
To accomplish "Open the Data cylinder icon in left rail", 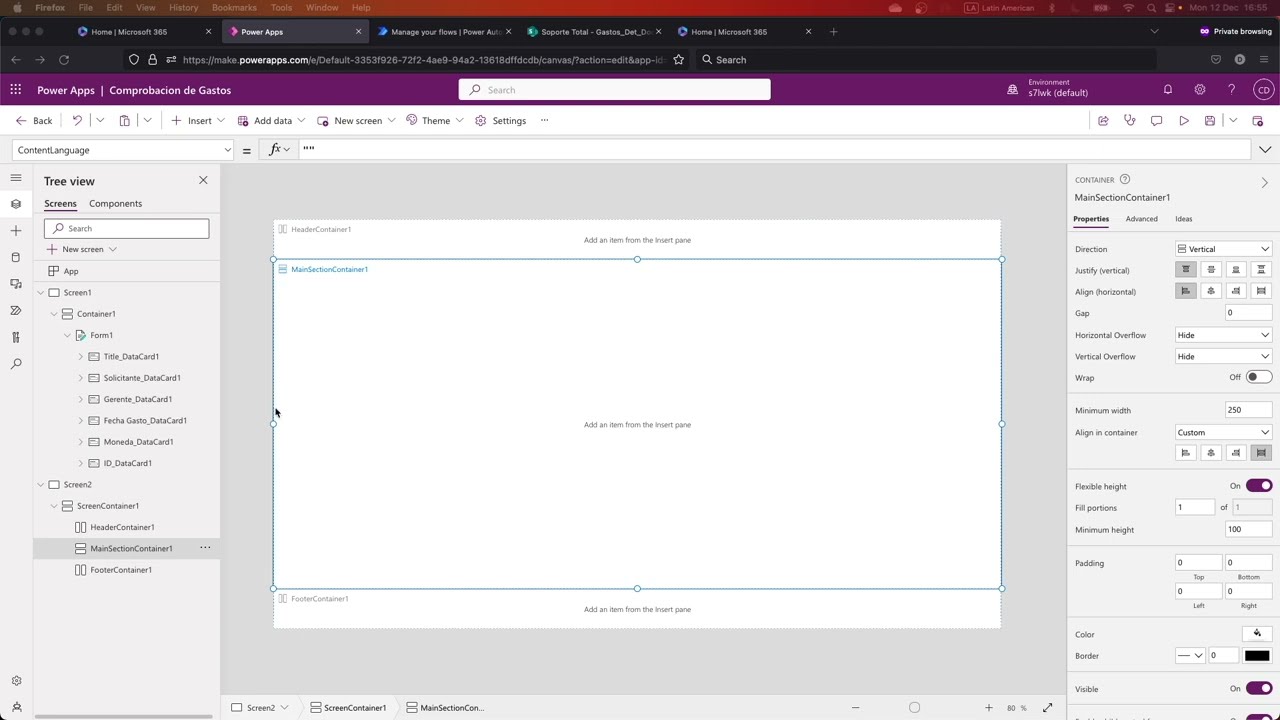I will [x=16, y=258].
